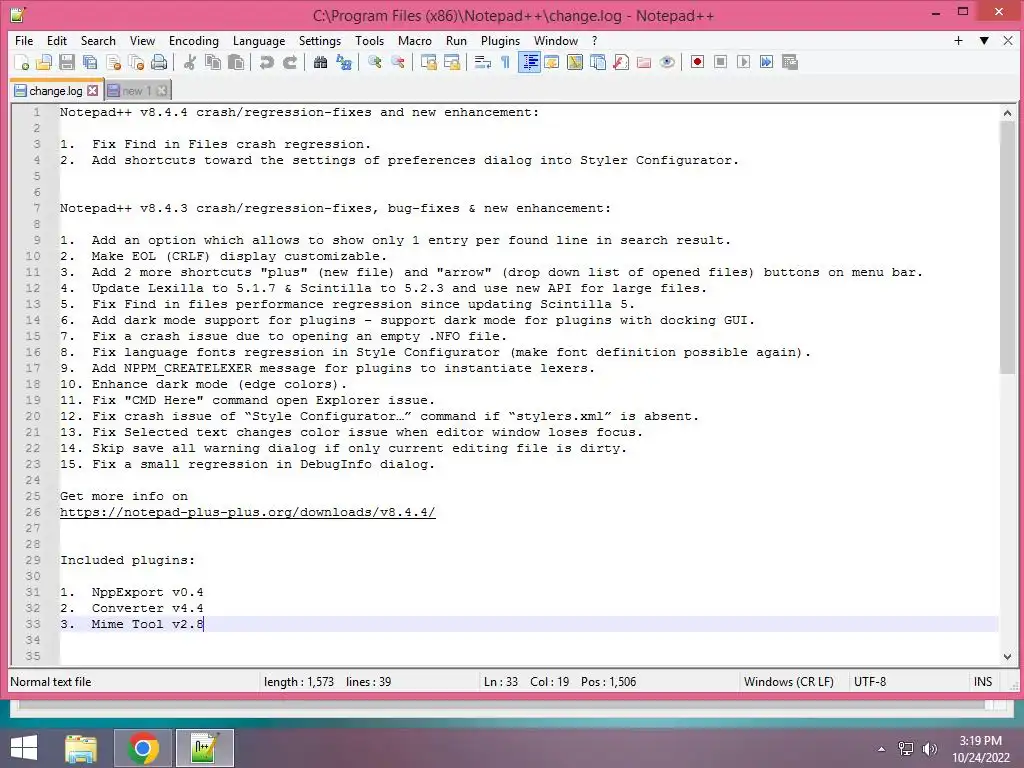The image size is (1024, 768).
Task: Open the Function List icon
Action: [x=621, y=62]
